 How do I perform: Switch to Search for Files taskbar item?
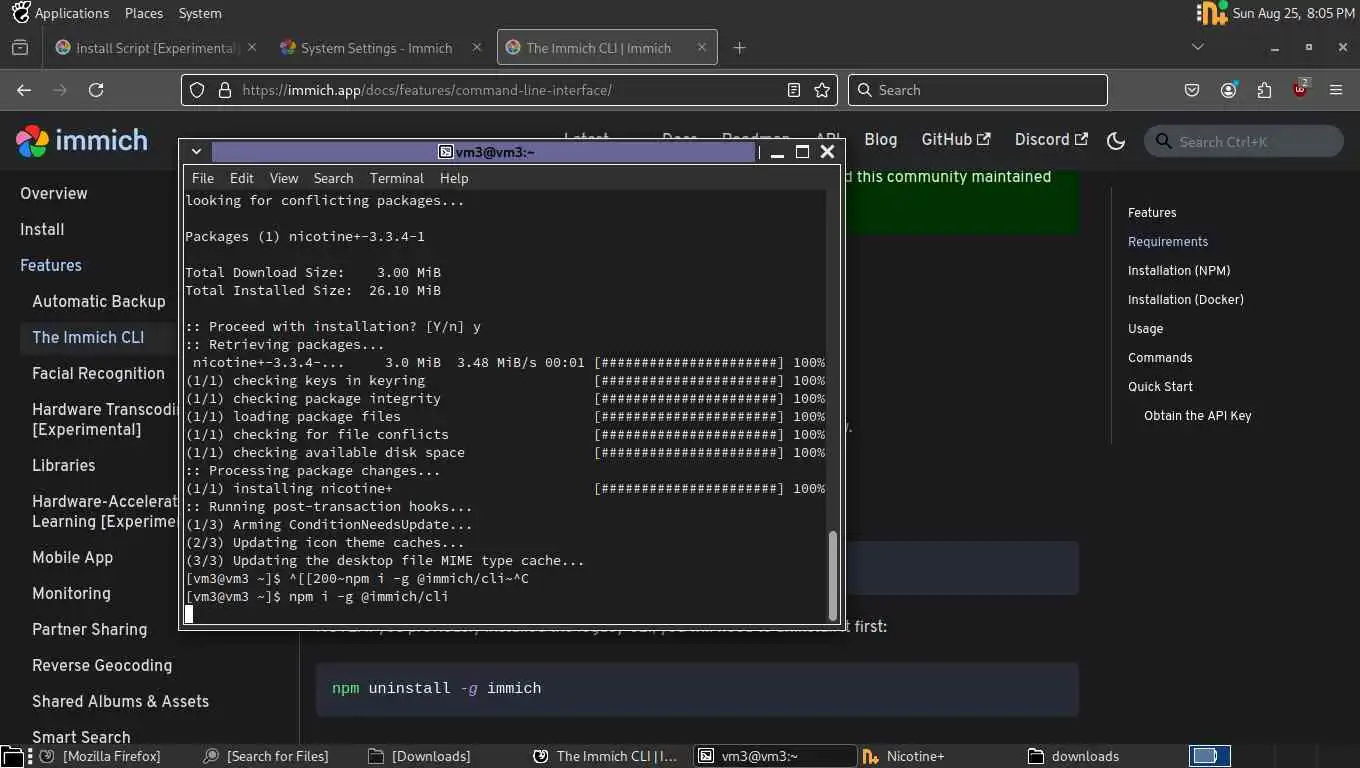266,756
